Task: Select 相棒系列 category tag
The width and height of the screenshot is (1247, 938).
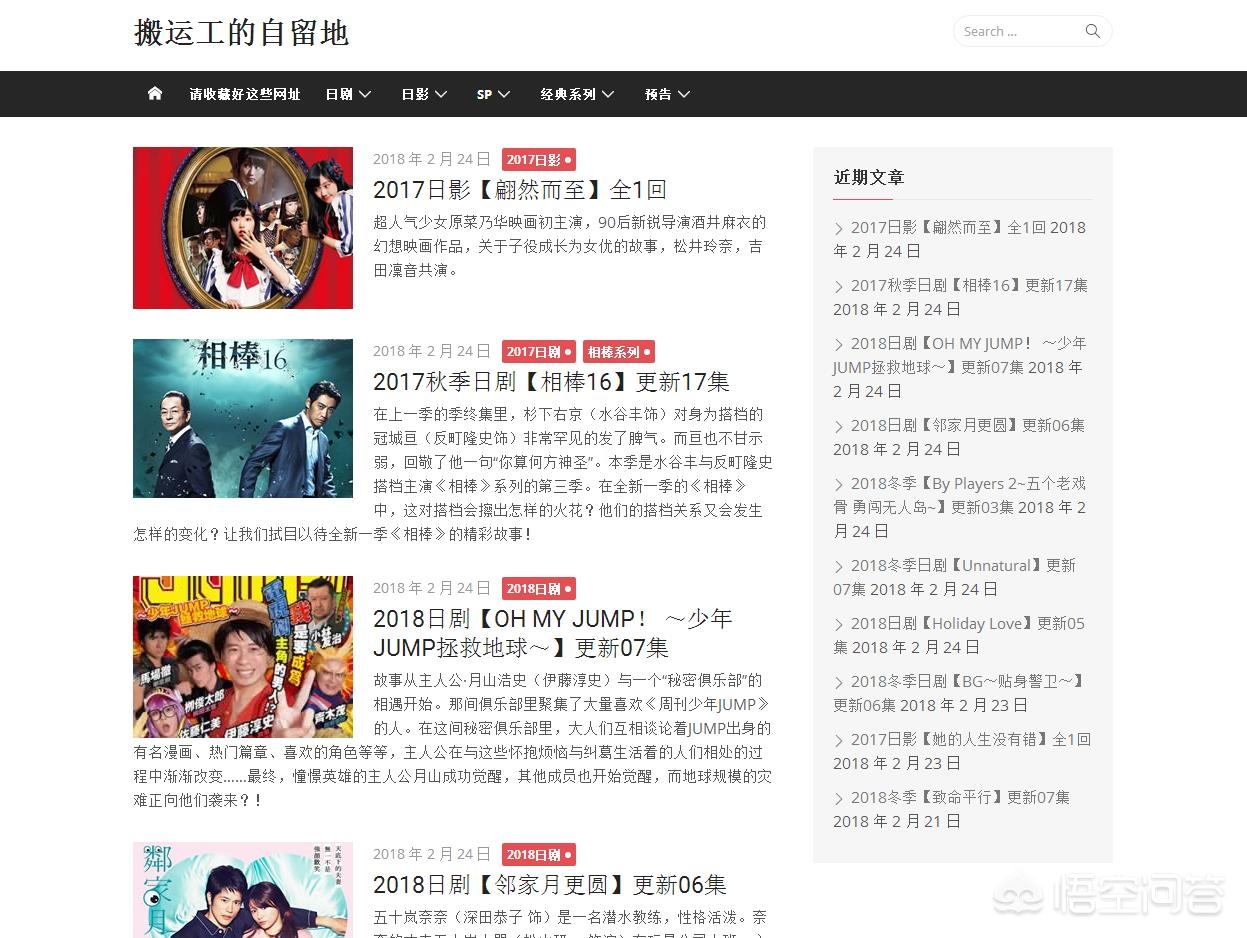Action: [x=619, y=352]
